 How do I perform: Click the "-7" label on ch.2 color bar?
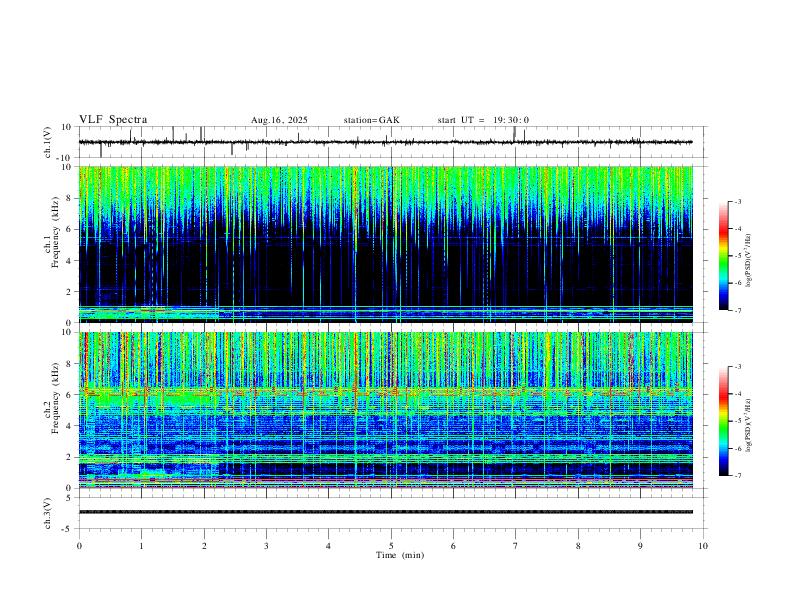(x=737, y=475)
